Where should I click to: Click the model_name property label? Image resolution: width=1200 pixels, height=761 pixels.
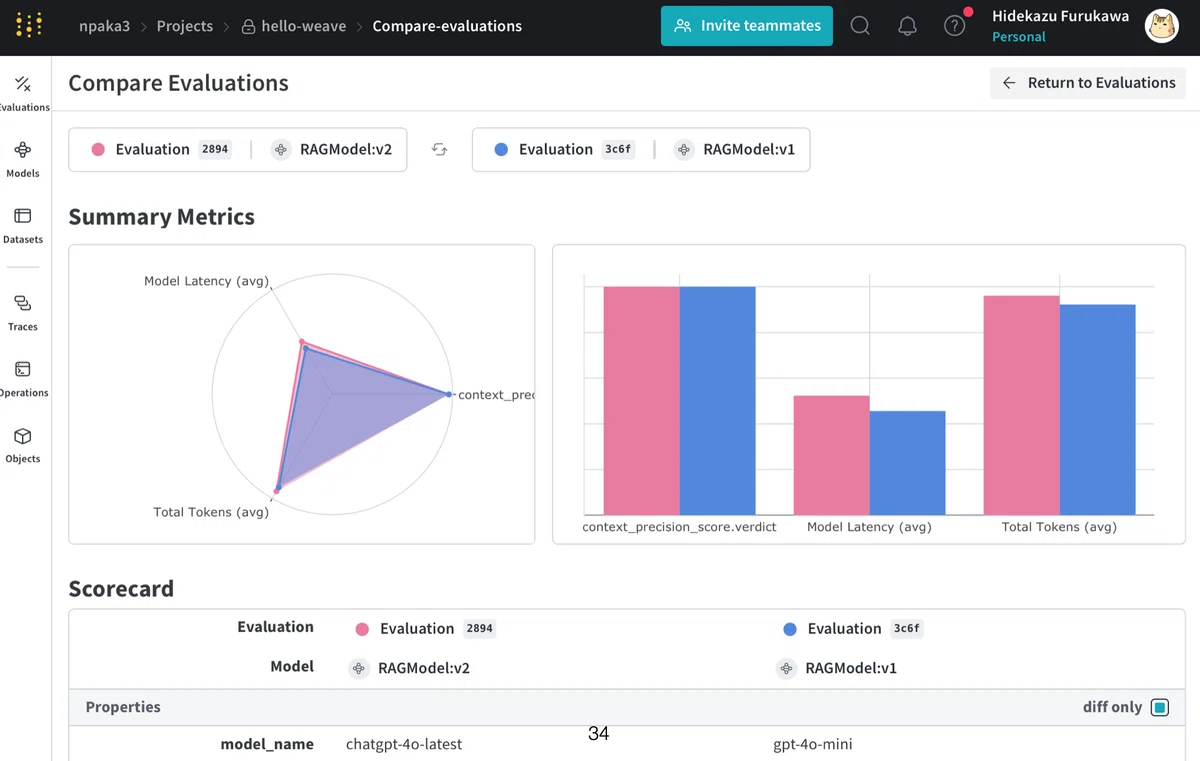point(267,744)
